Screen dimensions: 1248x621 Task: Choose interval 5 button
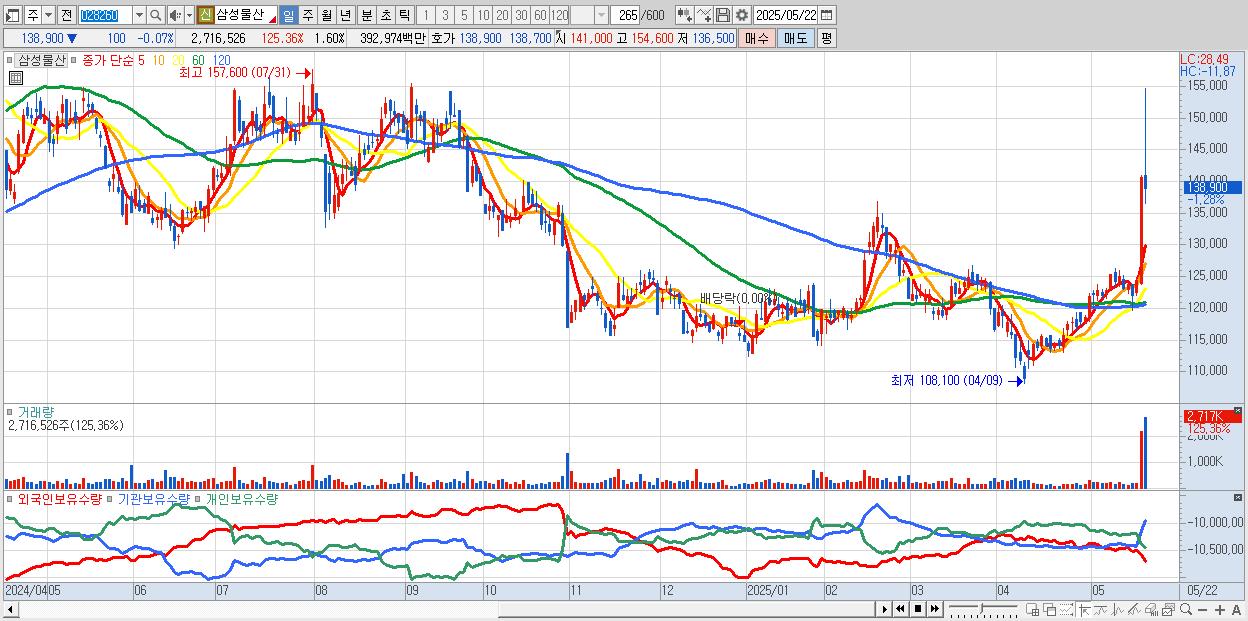coord(464,15)
